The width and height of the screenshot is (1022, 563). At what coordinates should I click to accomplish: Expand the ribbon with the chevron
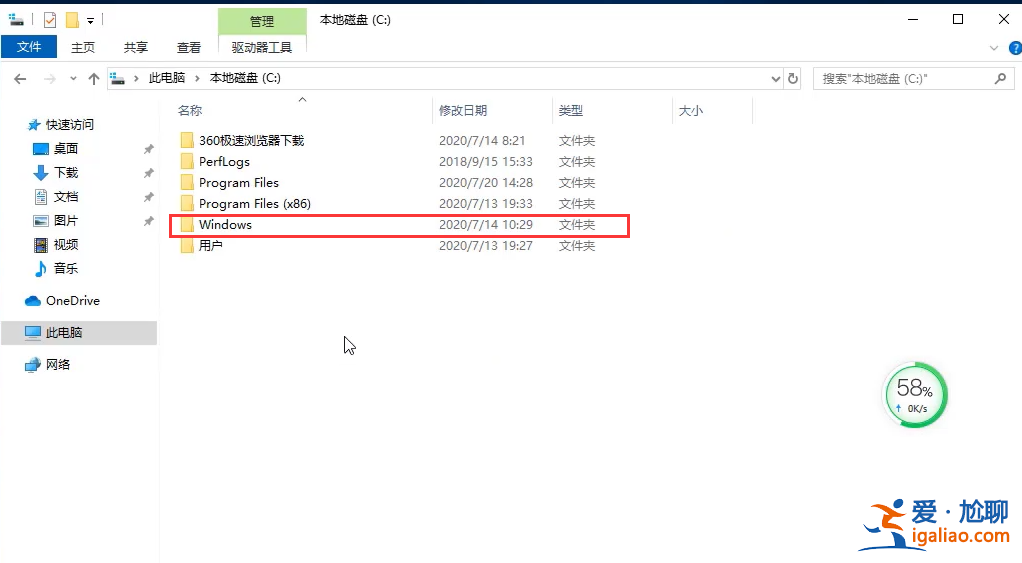coord(993,48)
